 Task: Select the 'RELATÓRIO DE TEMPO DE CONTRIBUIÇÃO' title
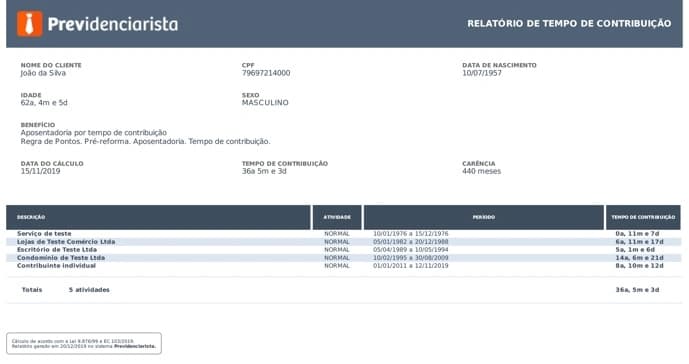[569, 23]
